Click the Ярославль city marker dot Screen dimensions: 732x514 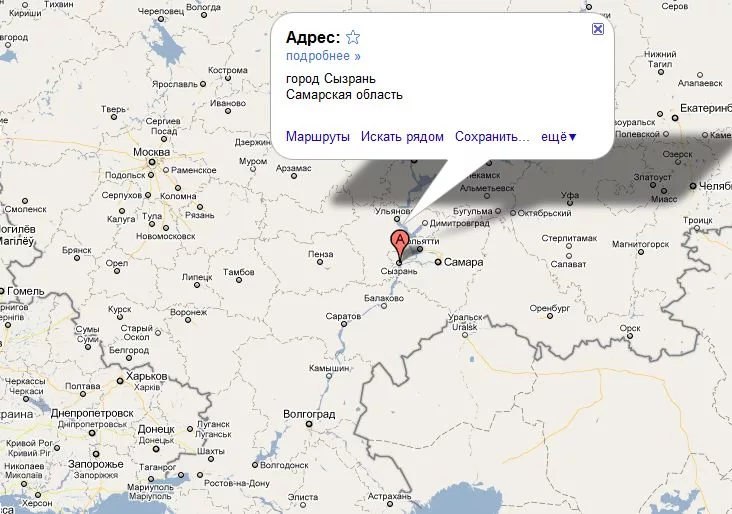click(x=203, y=84)
